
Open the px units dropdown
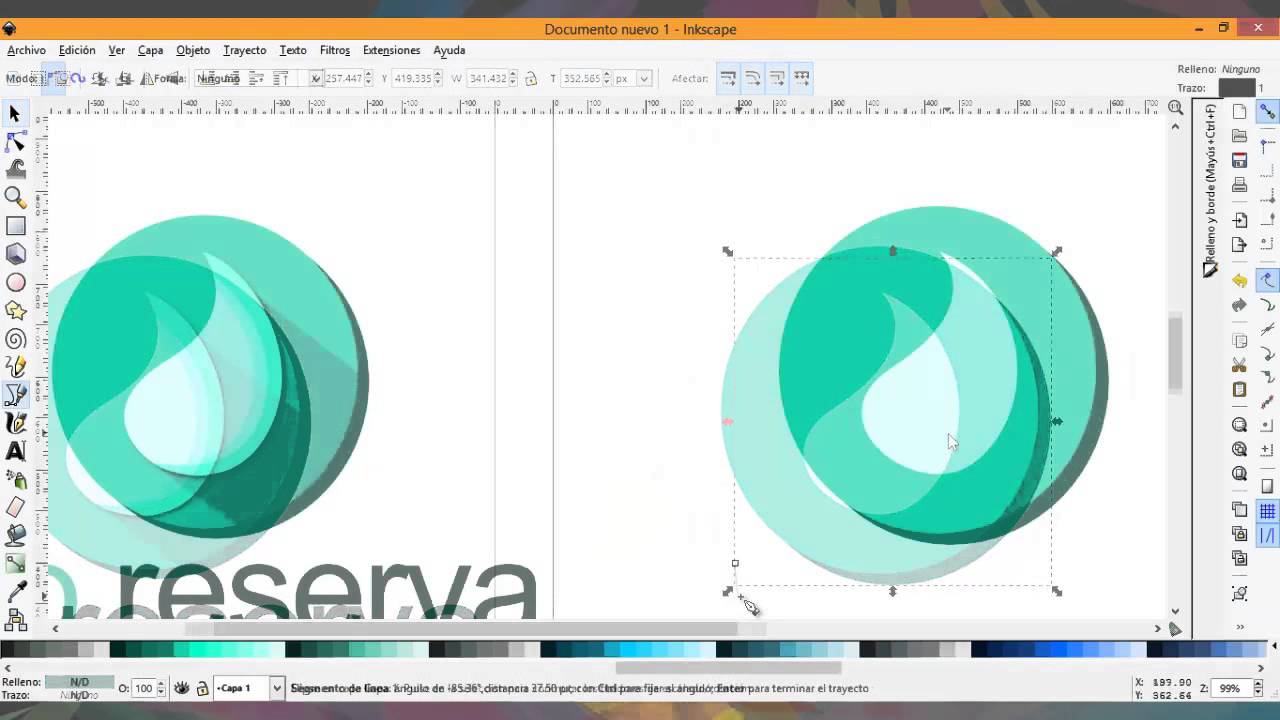[645, 78]
